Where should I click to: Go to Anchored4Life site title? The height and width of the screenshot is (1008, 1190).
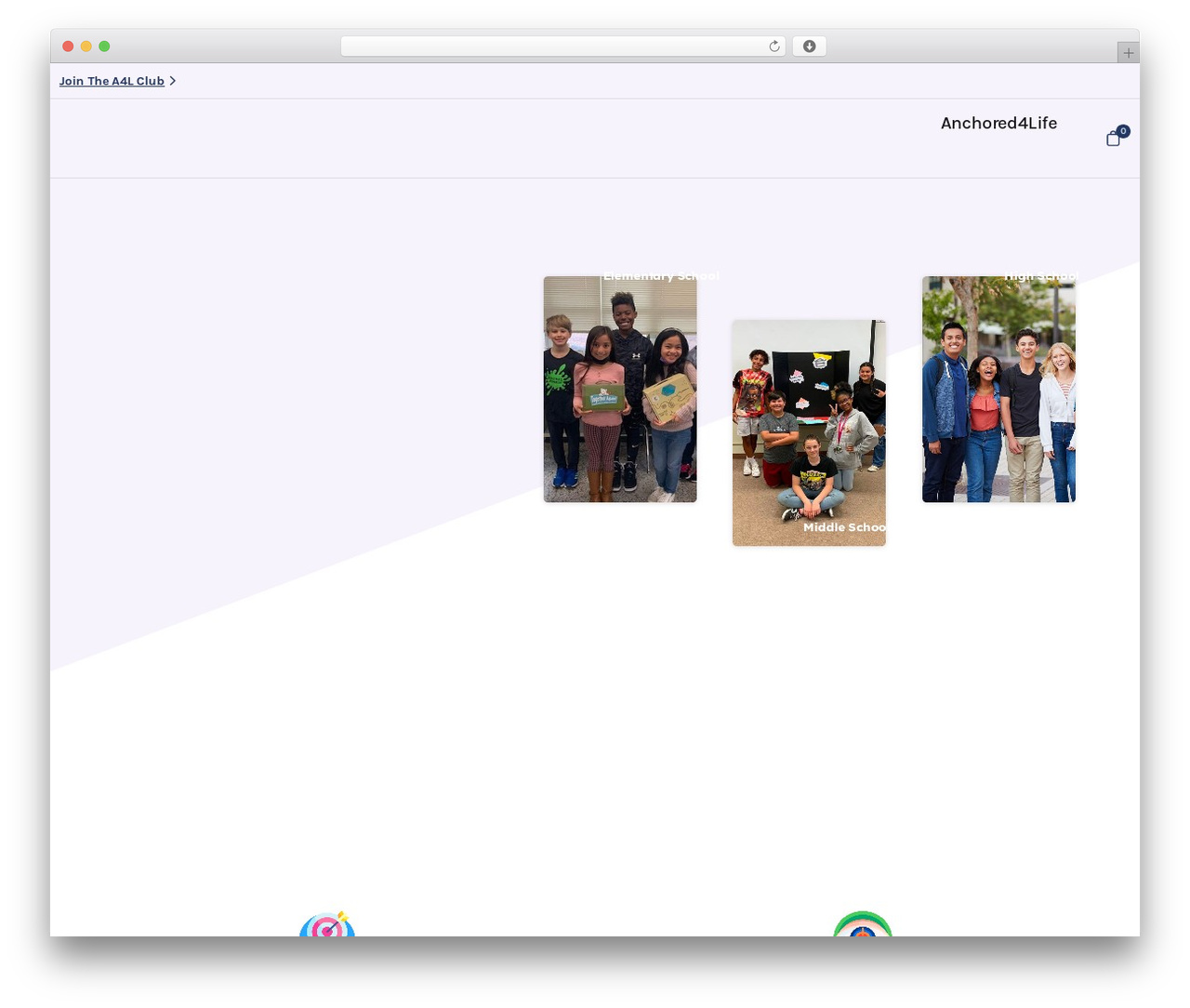click(x=998, y=123)
